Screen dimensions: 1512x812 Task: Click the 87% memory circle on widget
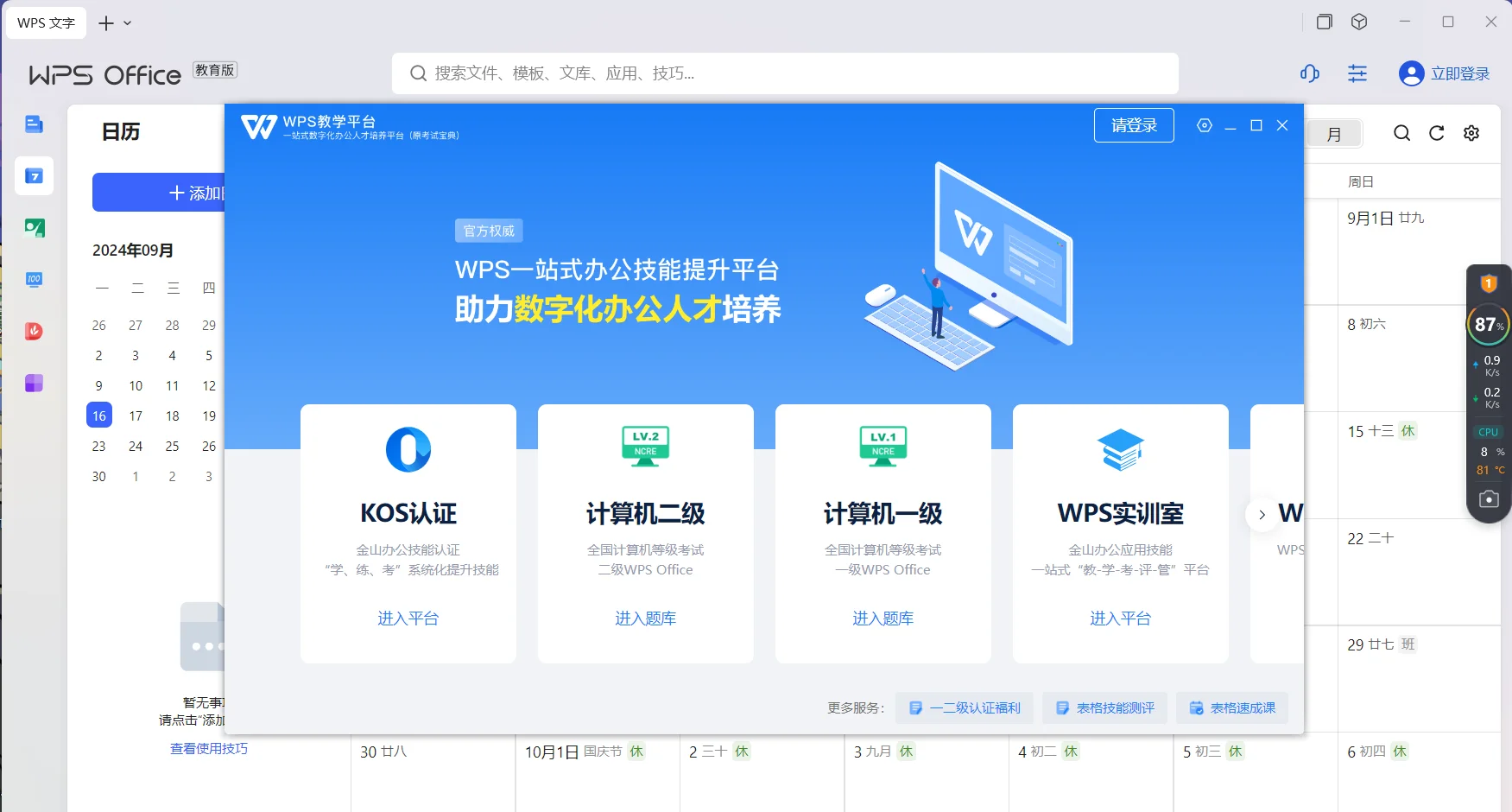pos(1489,325)
